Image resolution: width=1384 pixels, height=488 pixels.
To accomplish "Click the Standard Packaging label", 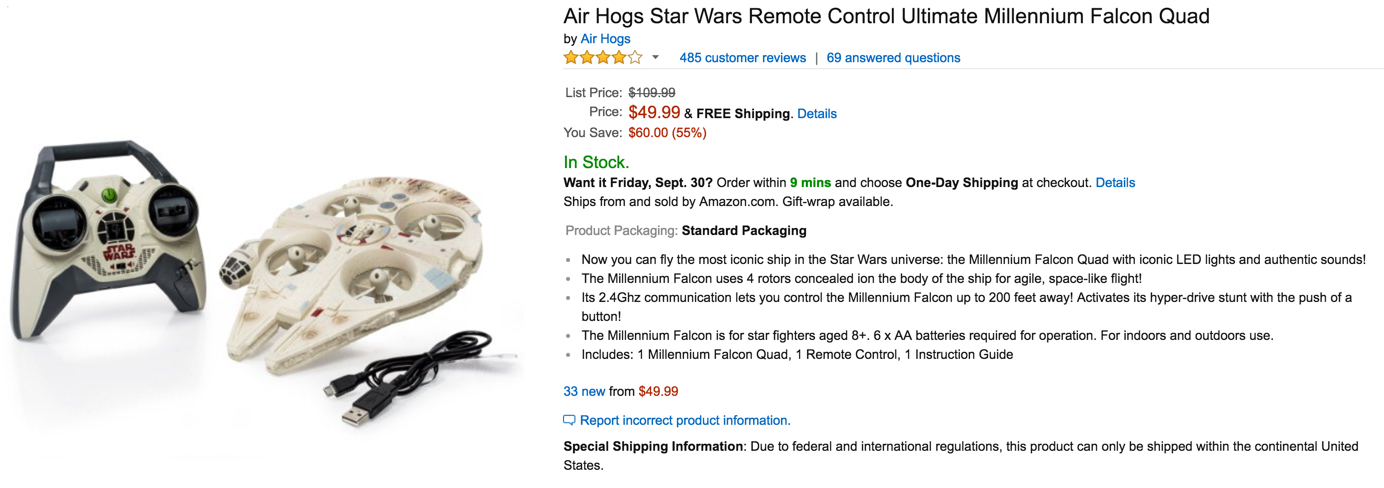I will (743, 231).
